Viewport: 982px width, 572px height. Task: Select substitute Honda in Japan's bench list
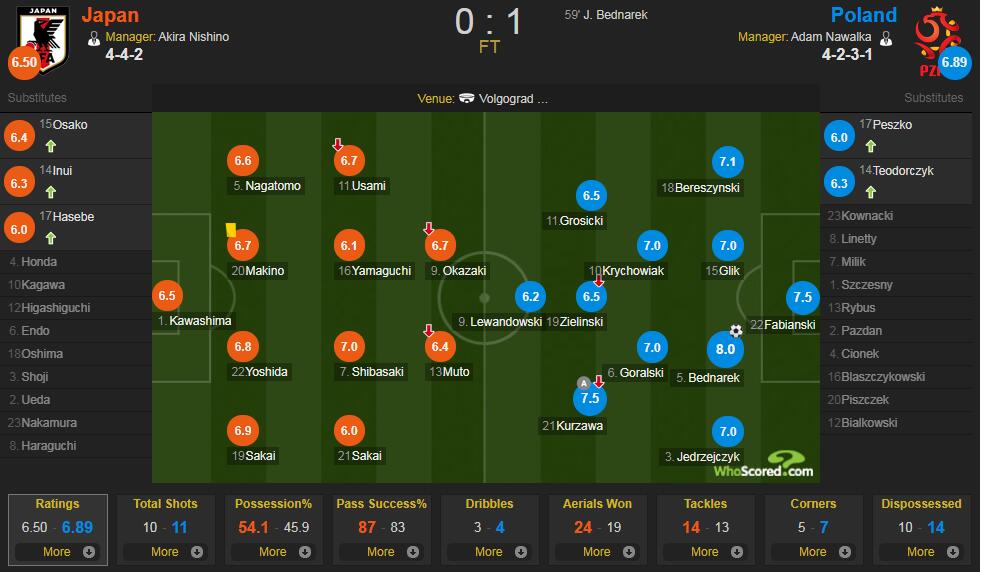[x=40, y=262]
